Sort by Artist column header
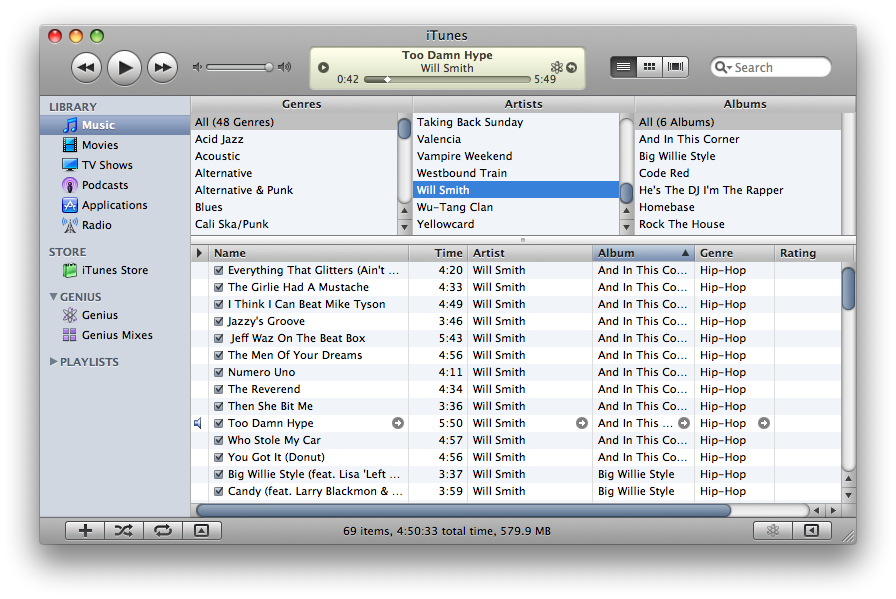 point(530,253)
